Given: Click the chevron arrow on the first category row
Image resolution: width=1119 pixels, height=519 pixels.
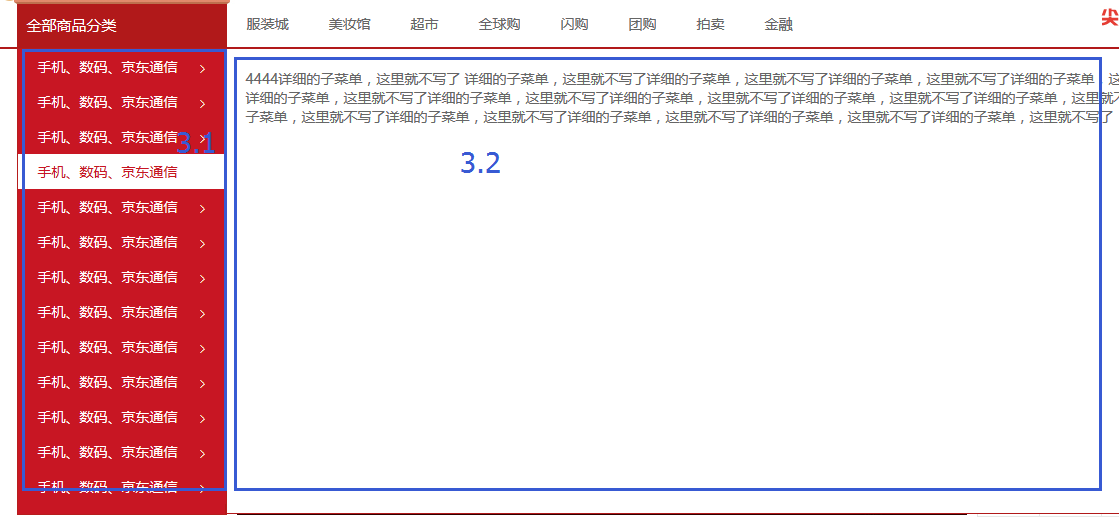Looking at the screenshot, I should pos(203,68).
